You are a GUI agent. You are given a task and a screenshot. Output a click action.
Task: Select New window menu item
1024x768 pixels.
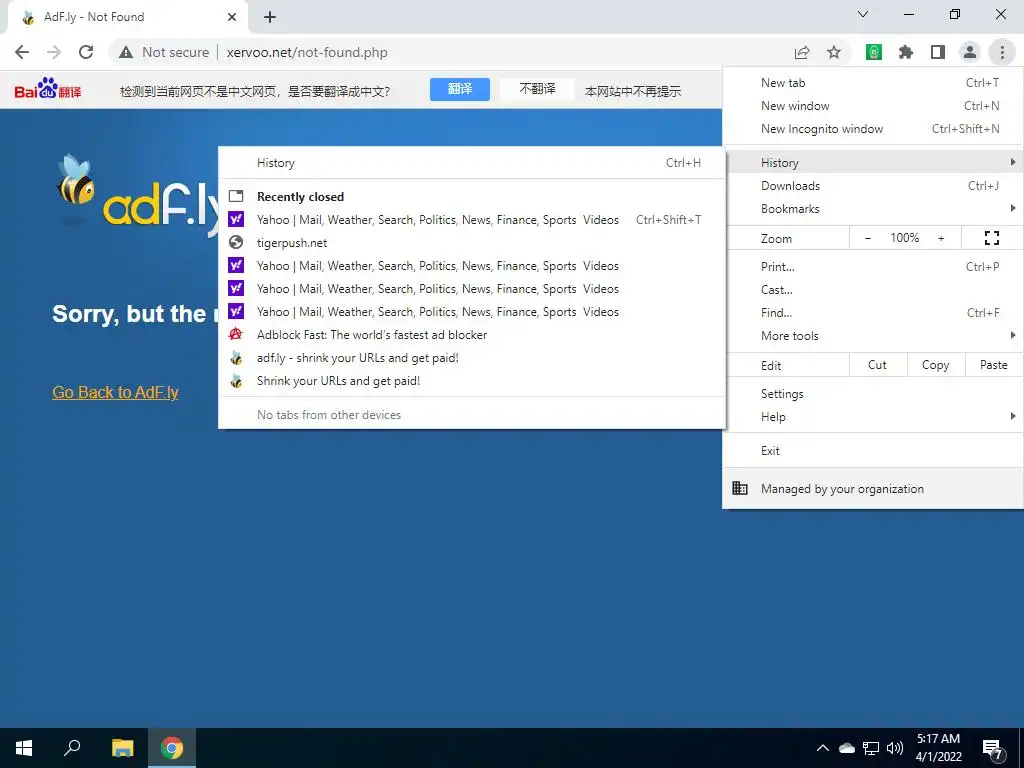click(873, 106)
